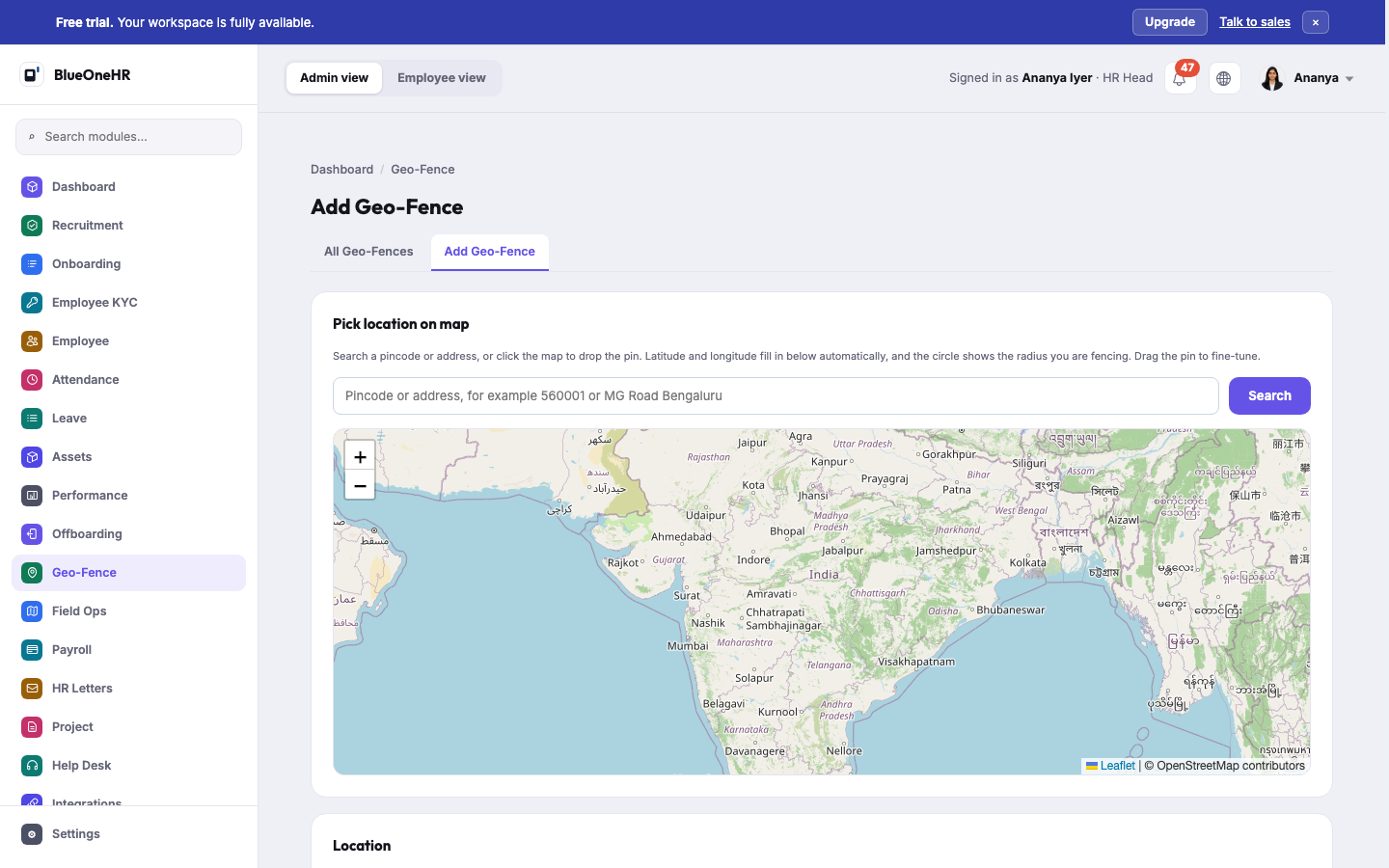Open Field Ops in the sidebar

(128, 611)
